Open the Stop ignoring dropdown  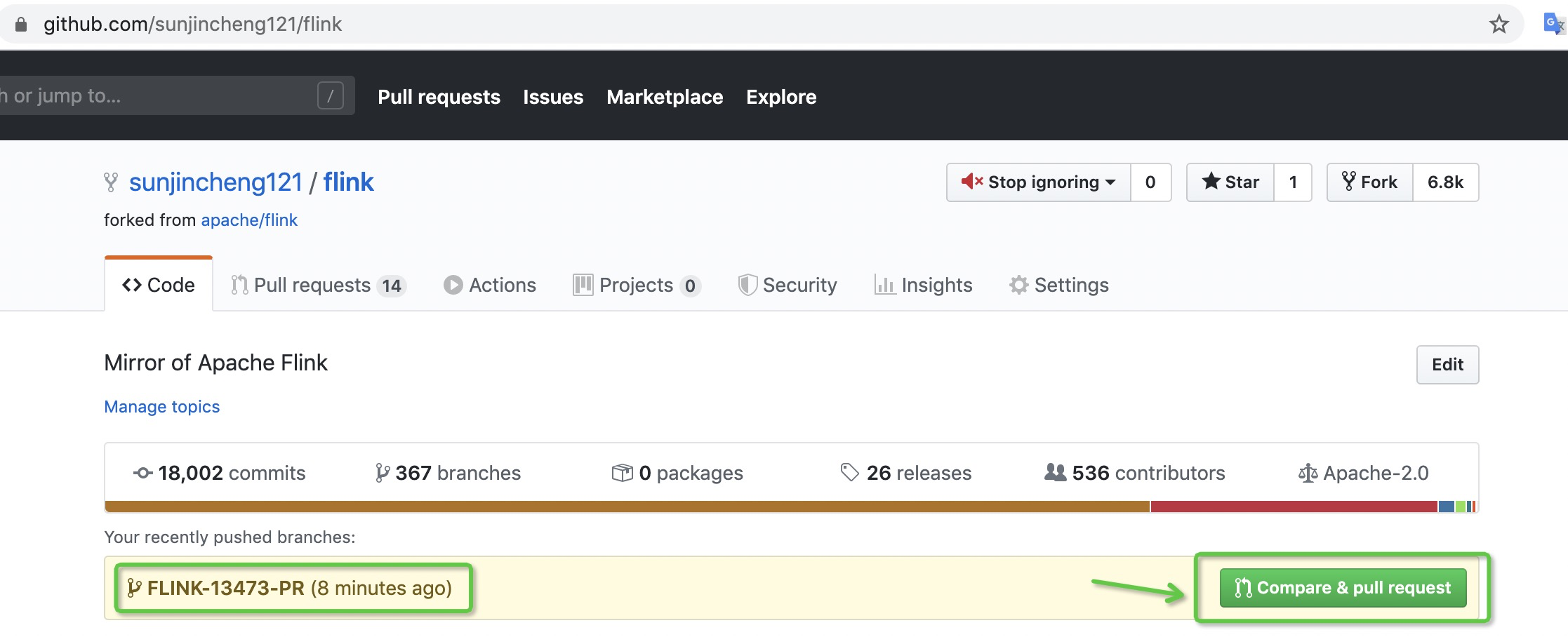click(x=1039, y=182)
